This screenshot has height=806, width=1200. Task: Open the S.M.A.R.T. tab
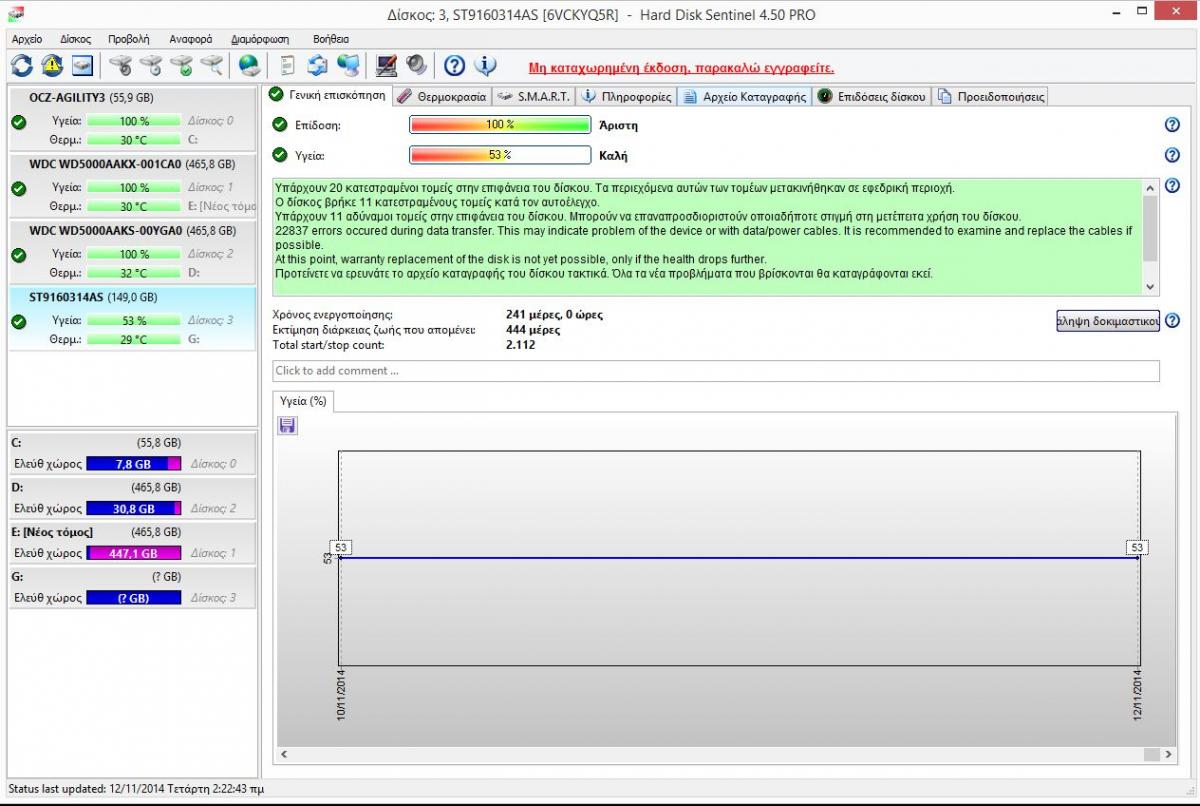pyautogui.click(x=534, y=97)
